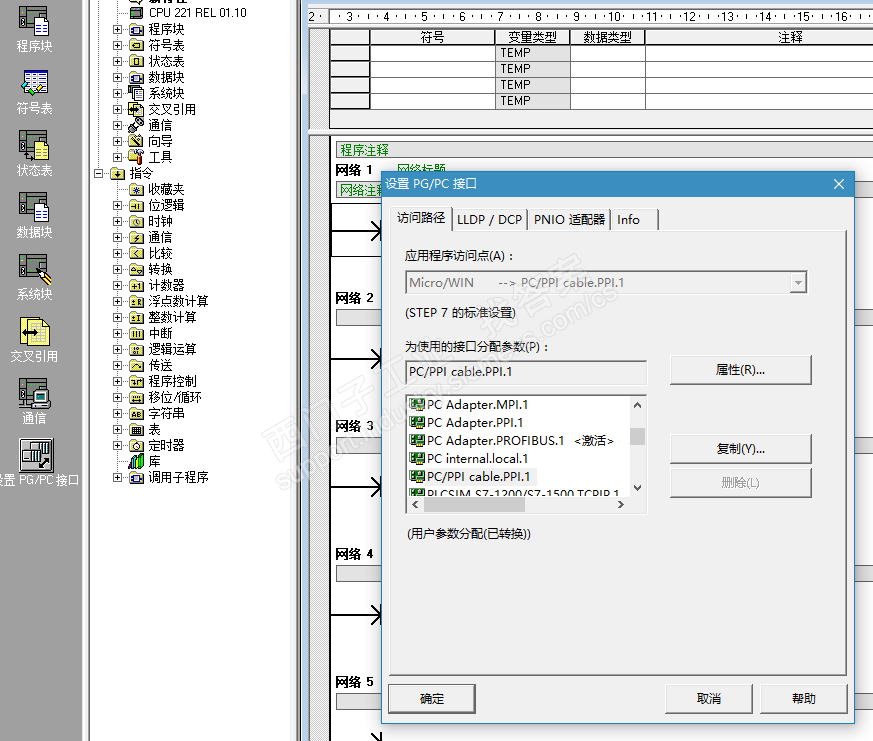873x741 pixels.
Task: Click the 取消 button
Action: pyautogui.click(x=709, y=699)
